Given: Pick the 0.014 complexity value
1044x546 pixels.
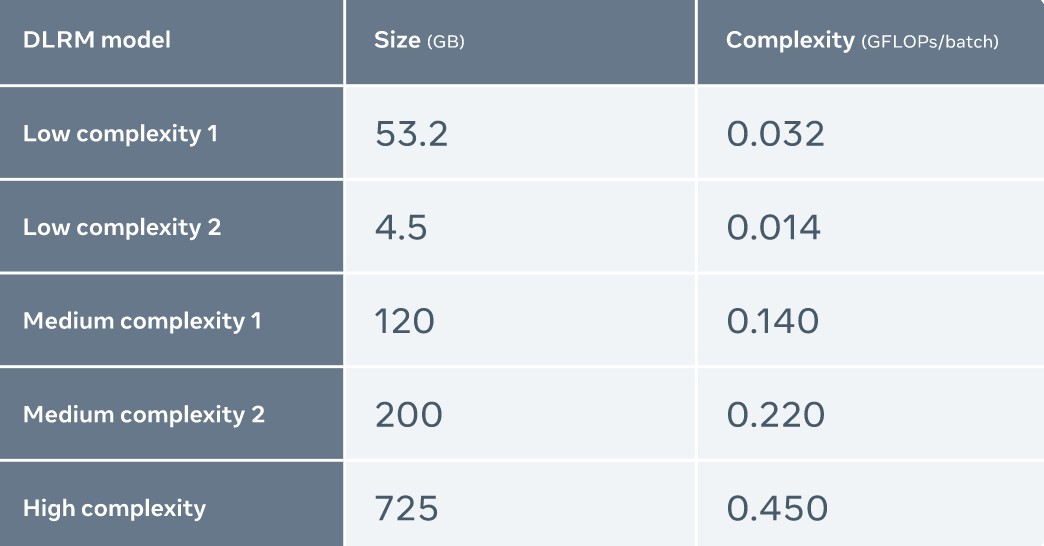Looking at the screenshot, I should click(x=773, y=228).
